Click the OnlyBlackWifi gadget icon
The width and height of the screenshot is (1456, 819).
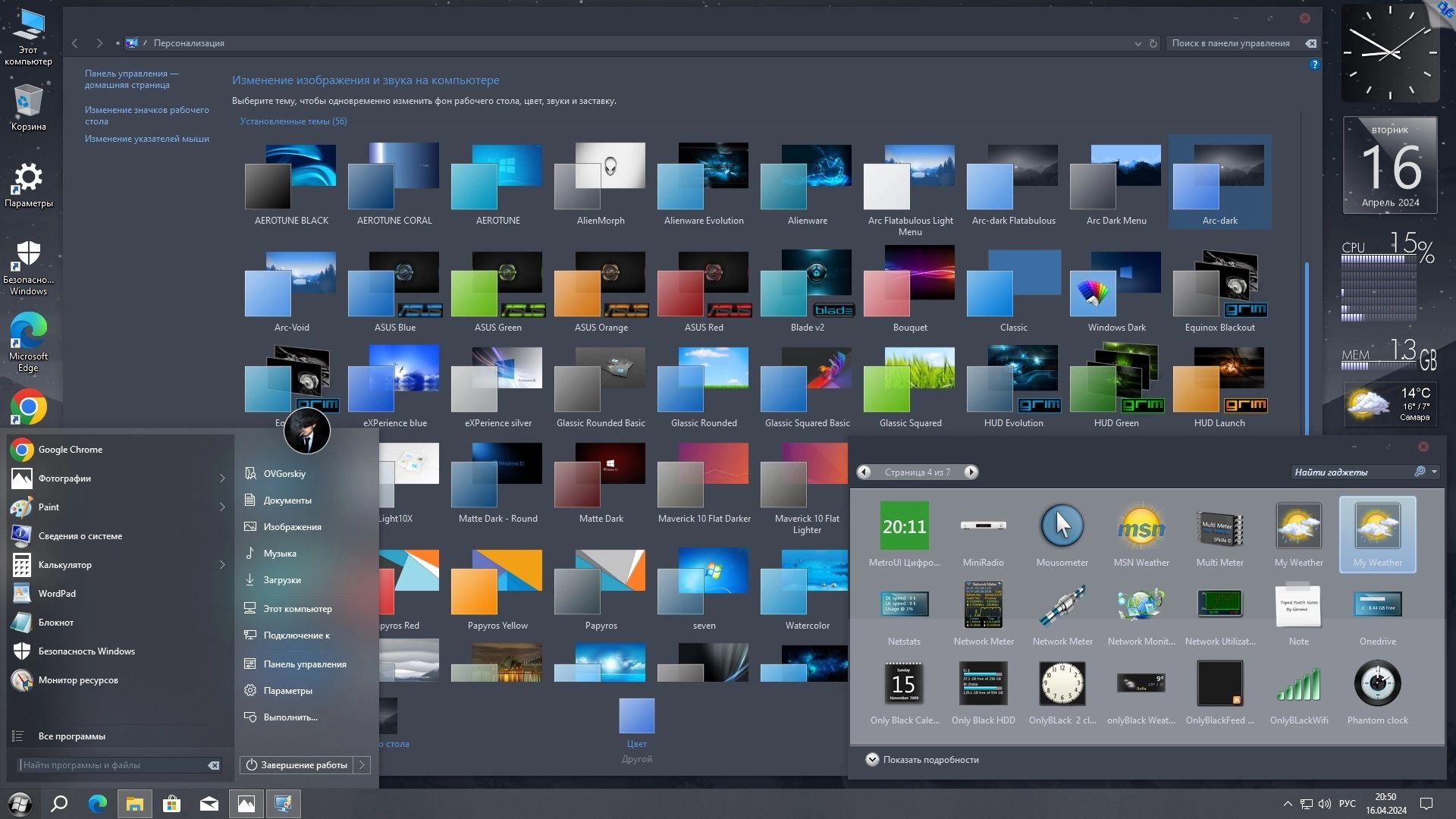click(1298, 684)
